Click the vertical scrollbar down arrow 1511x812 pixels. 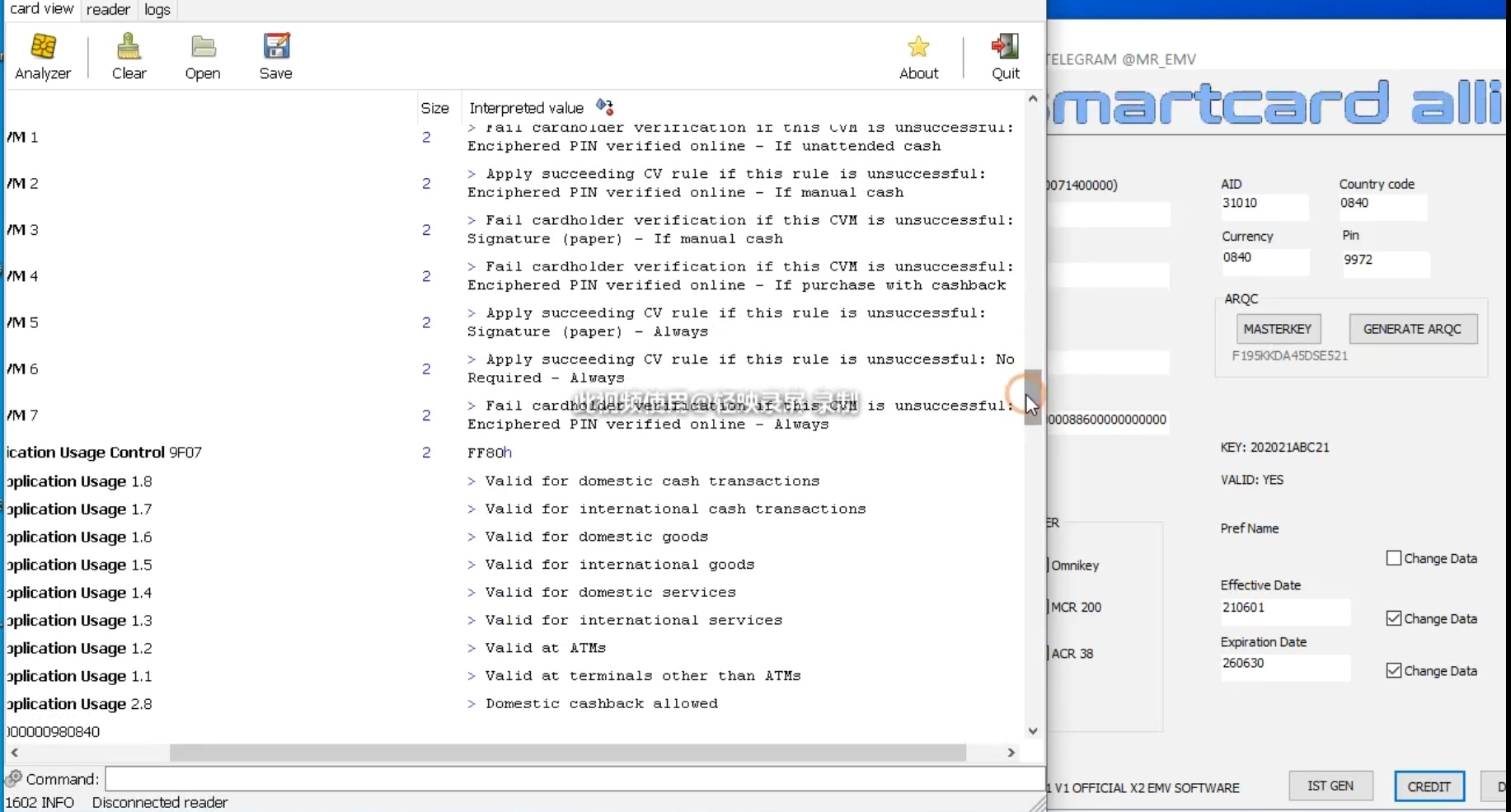[1033, 731]
